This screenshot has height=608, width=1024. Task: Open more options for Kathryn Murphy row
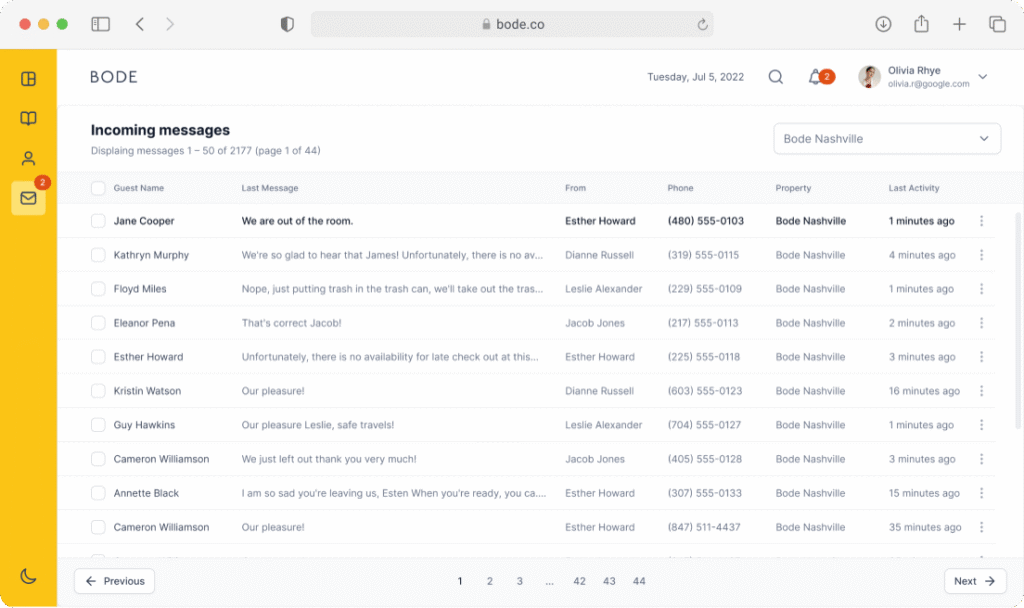pos(982,255)
